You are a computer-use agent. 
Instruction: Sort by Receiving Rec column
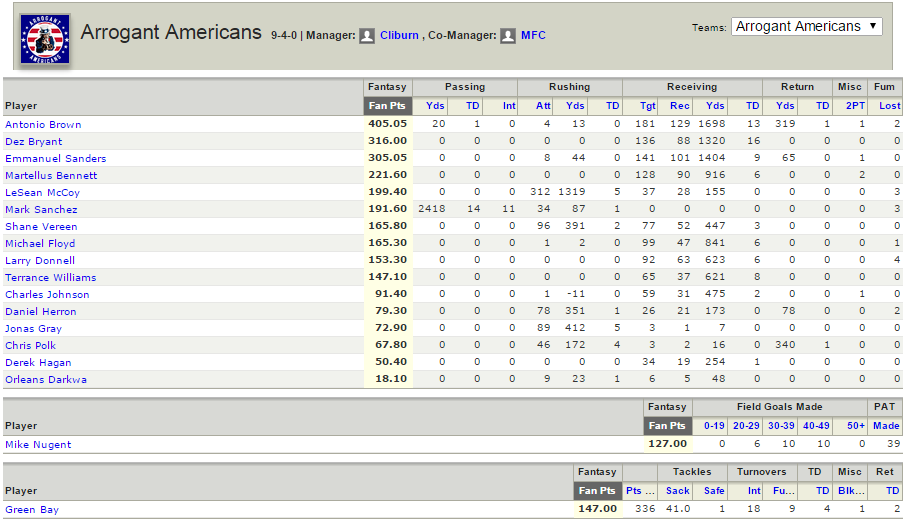(x=679, y=106)
